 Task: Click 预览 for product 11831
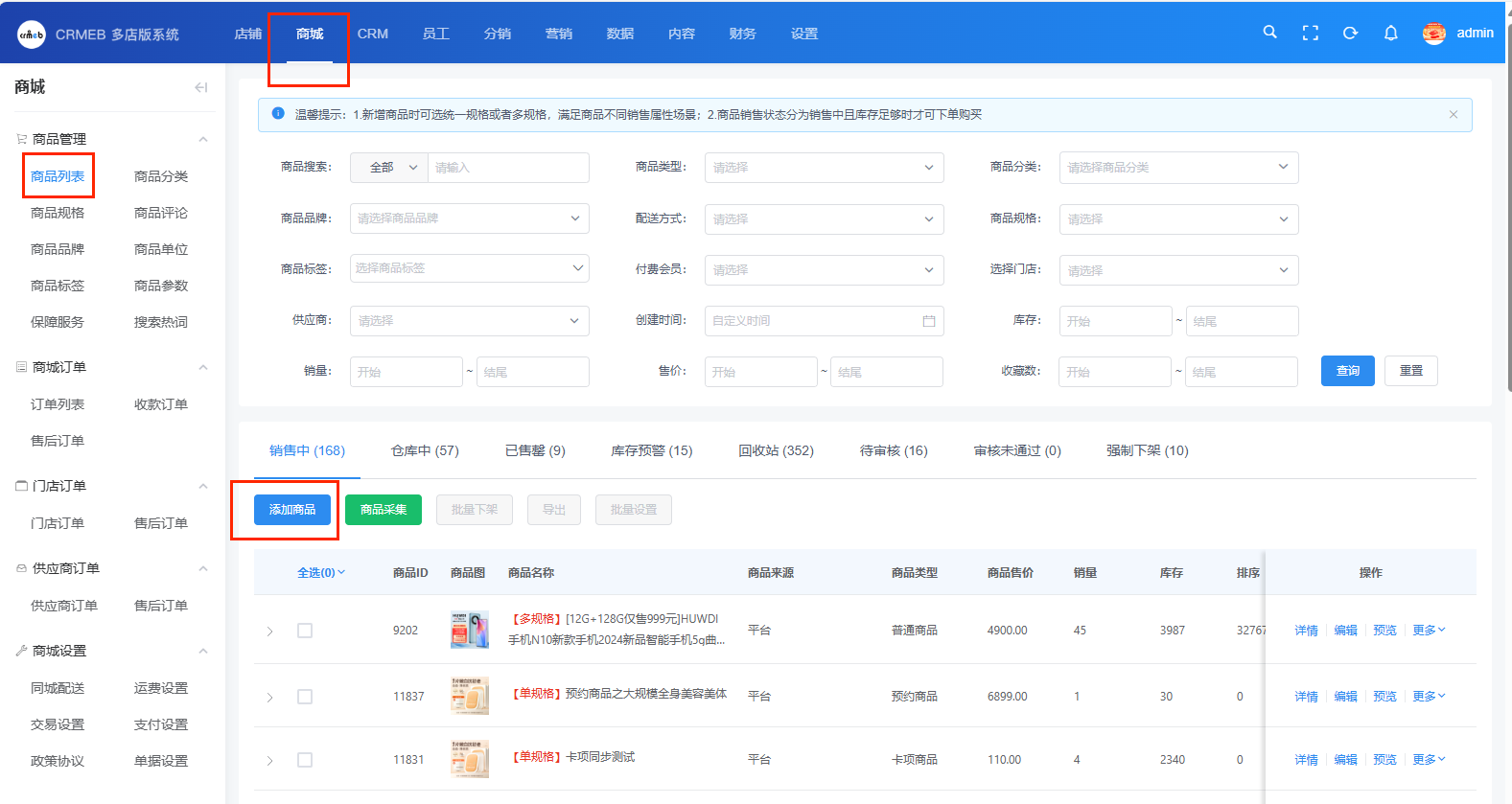point(1384,759)
